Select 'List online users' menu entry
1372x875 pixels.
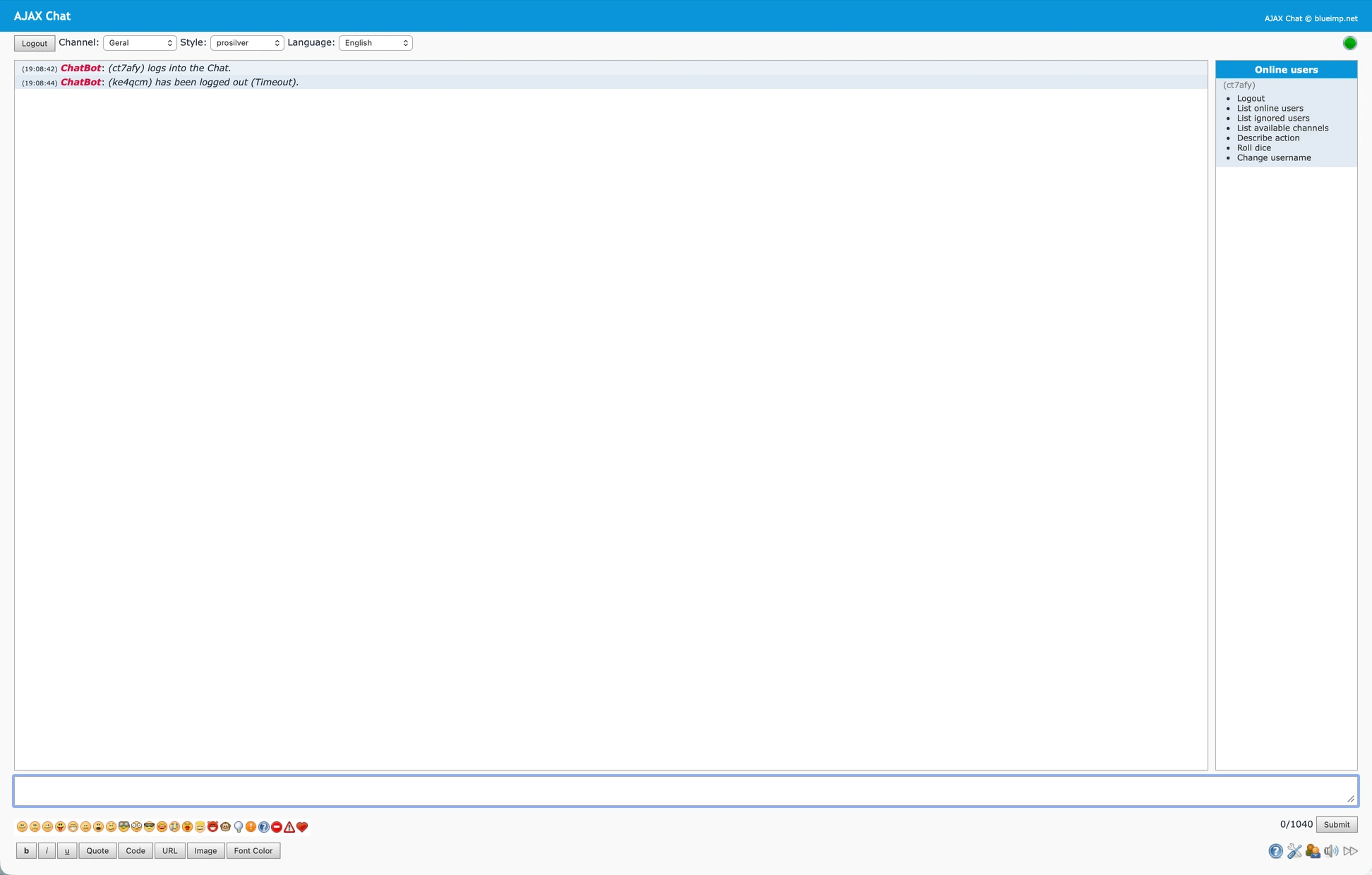click(1270, 108)
